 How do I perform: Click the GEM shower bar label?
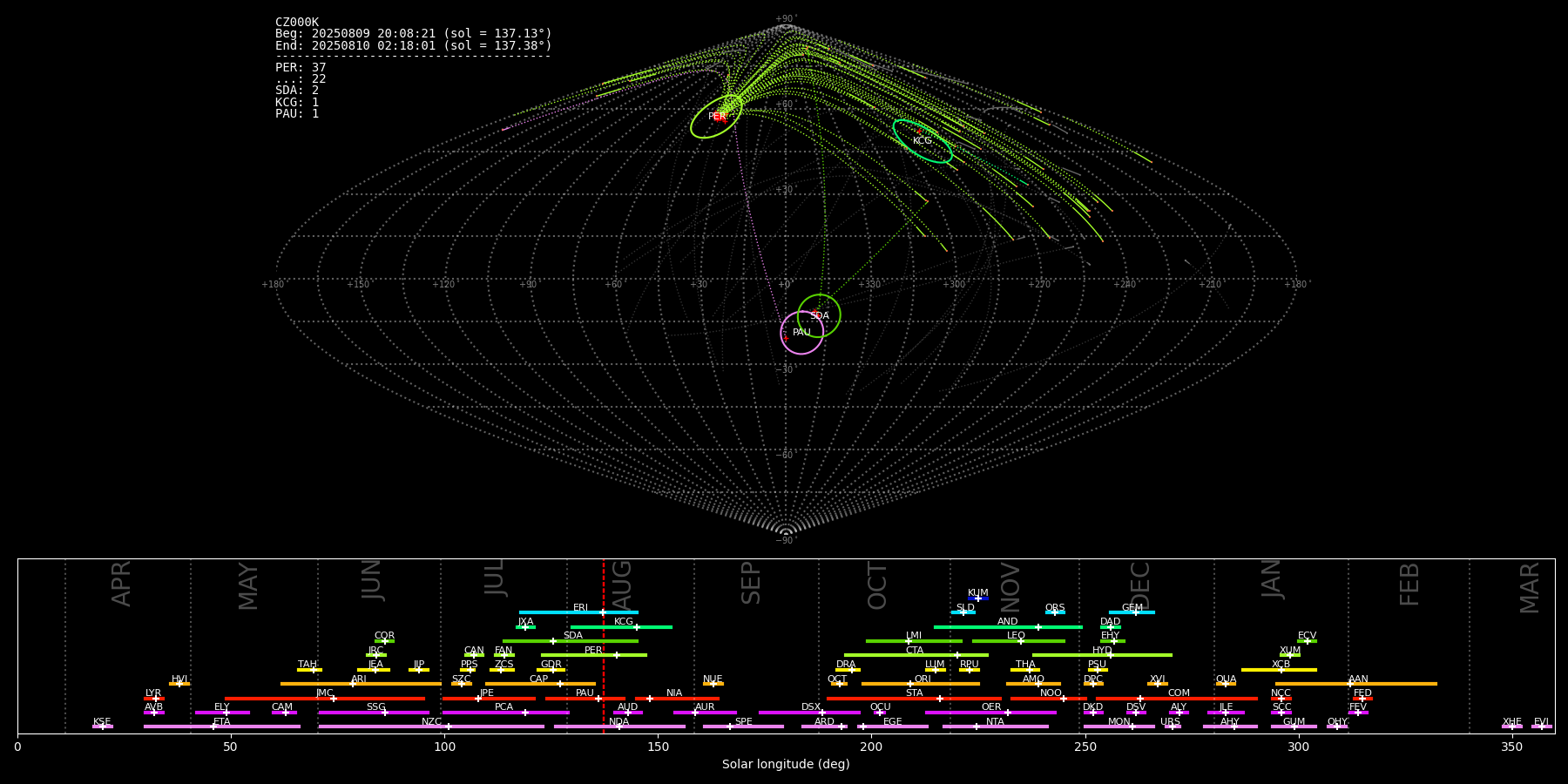point(1132,608)
